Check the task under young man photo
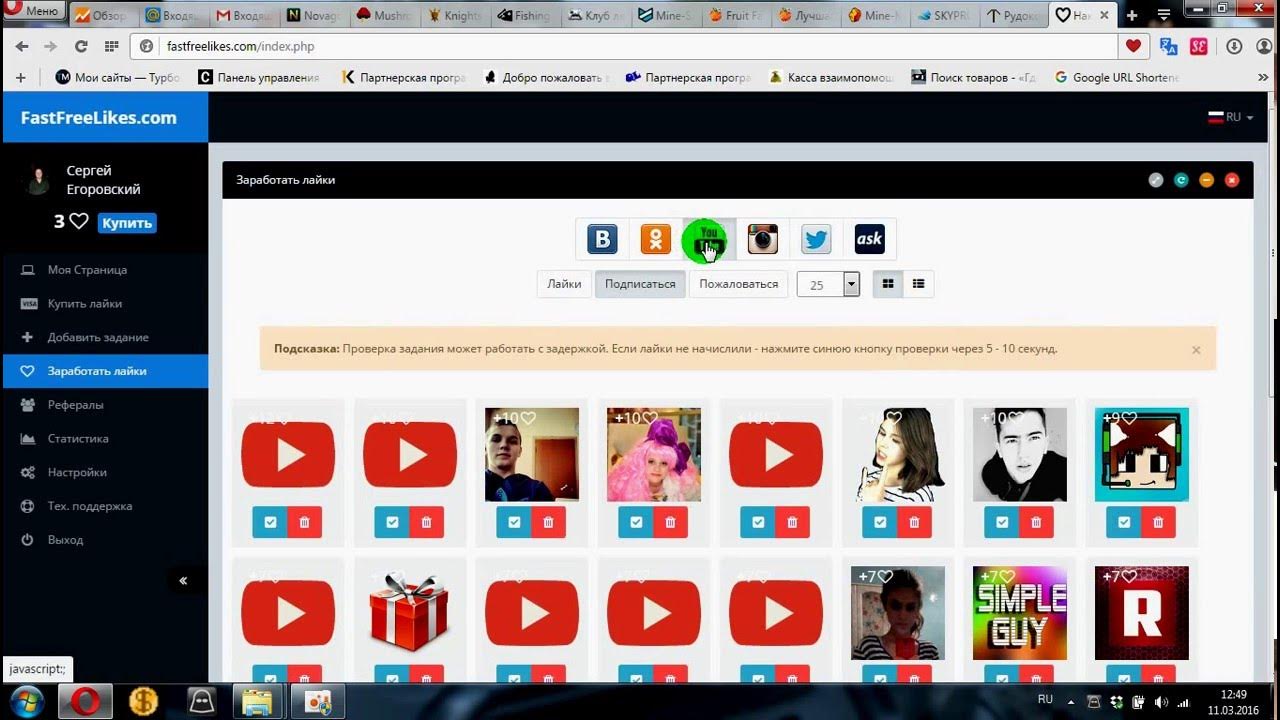The image size is (1280, 720). coord(514,522)
